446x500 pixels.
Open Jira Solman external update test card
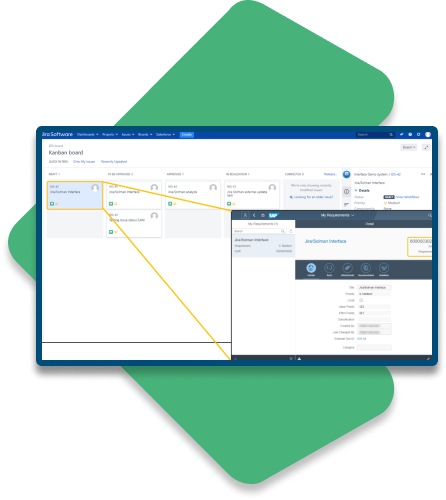[x=252, y=195]
